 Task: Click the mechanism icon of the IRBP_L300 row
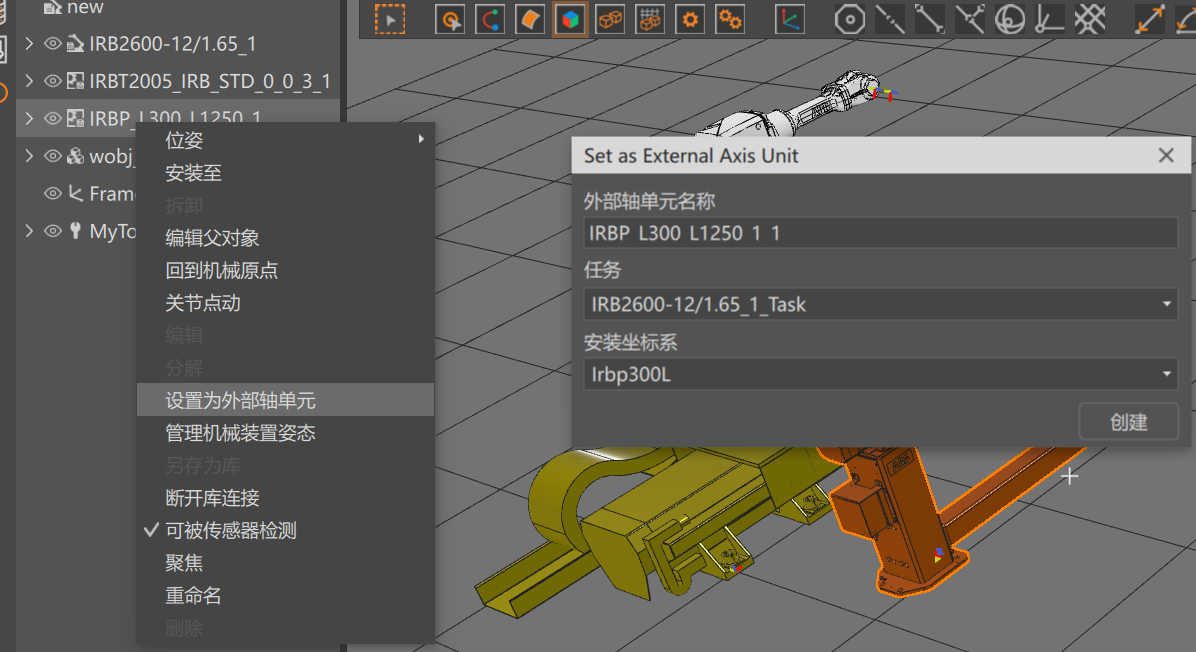tap(75, 118)
